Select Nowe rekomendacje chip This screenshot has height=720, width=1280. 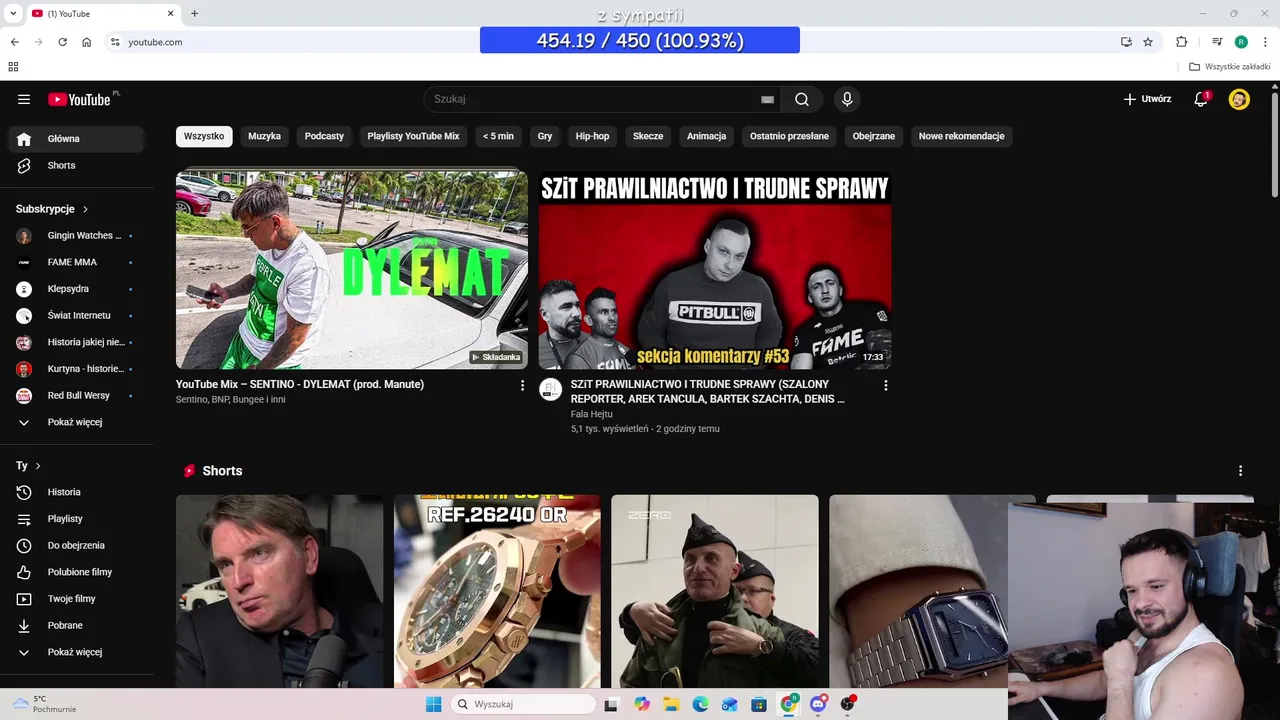coord(961,136)
